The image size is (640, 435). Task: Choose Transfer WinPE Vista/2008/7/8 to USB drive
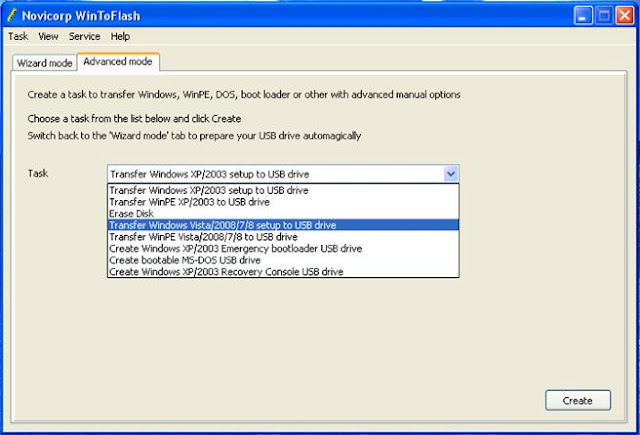283,237
